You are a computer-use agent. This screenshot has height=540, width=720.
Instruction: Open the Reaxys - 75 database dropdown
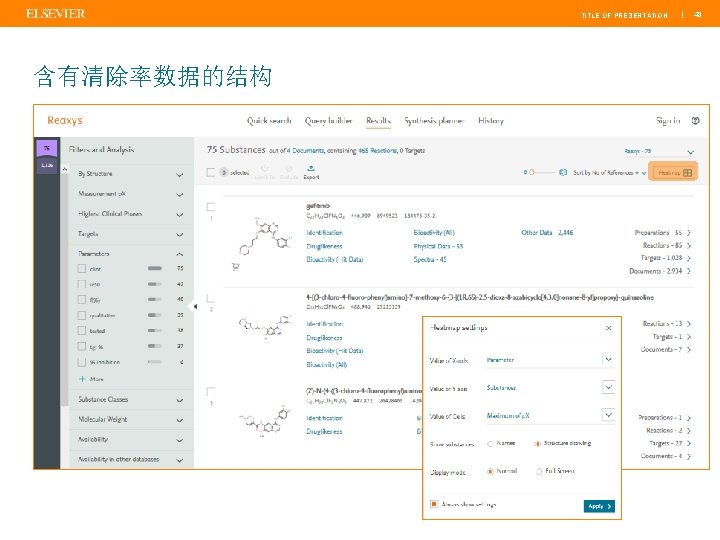[x=659, y=151]
